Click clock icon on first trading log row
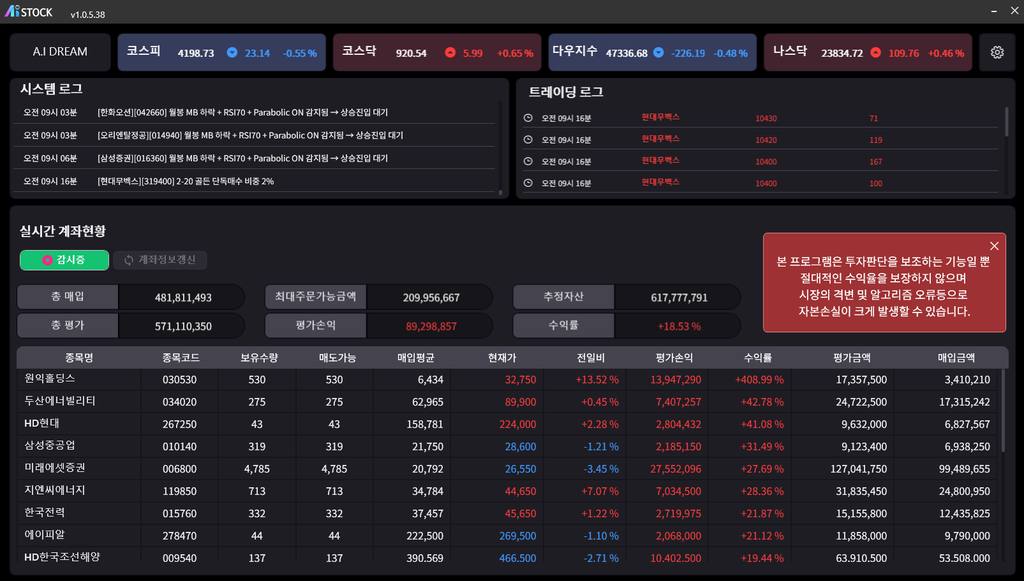Screen dimensions: 1024x581 tap(528, 118)
